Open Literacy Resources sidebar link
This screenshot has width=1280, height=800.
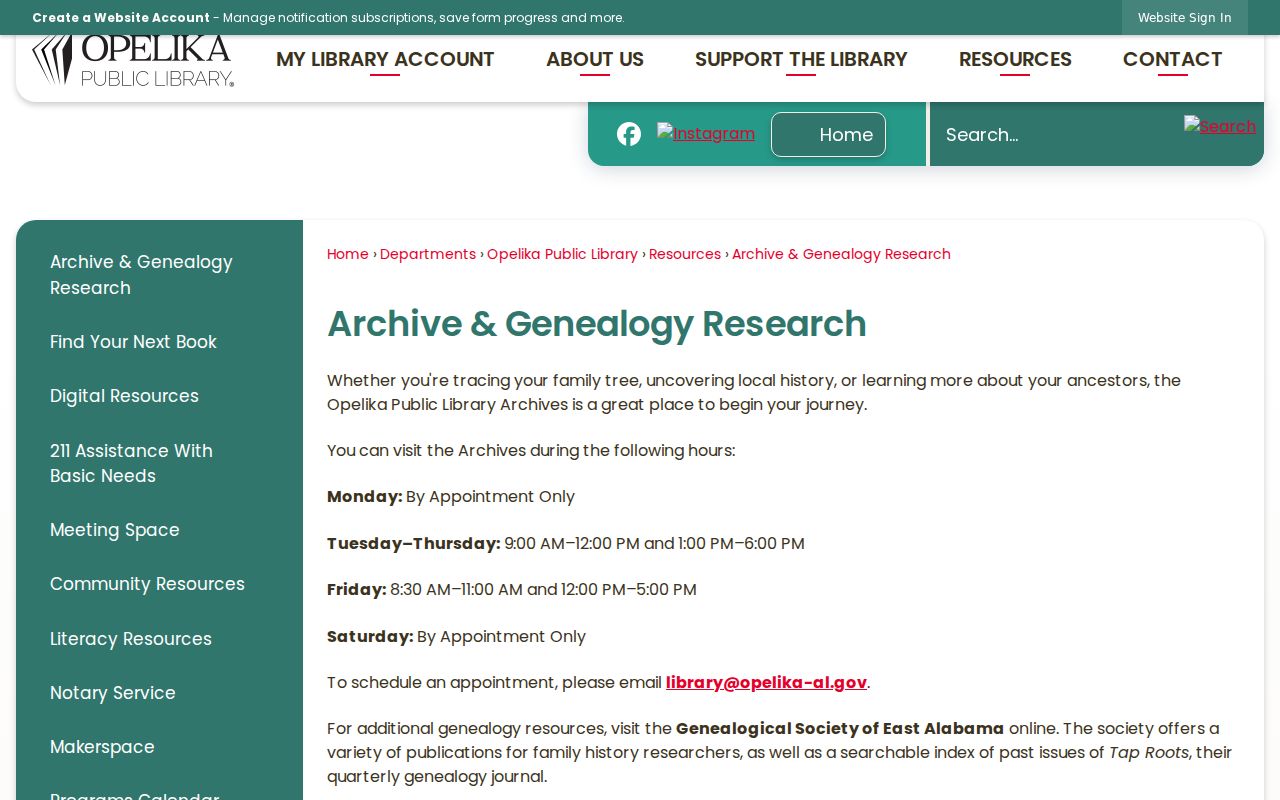(159, 639)
